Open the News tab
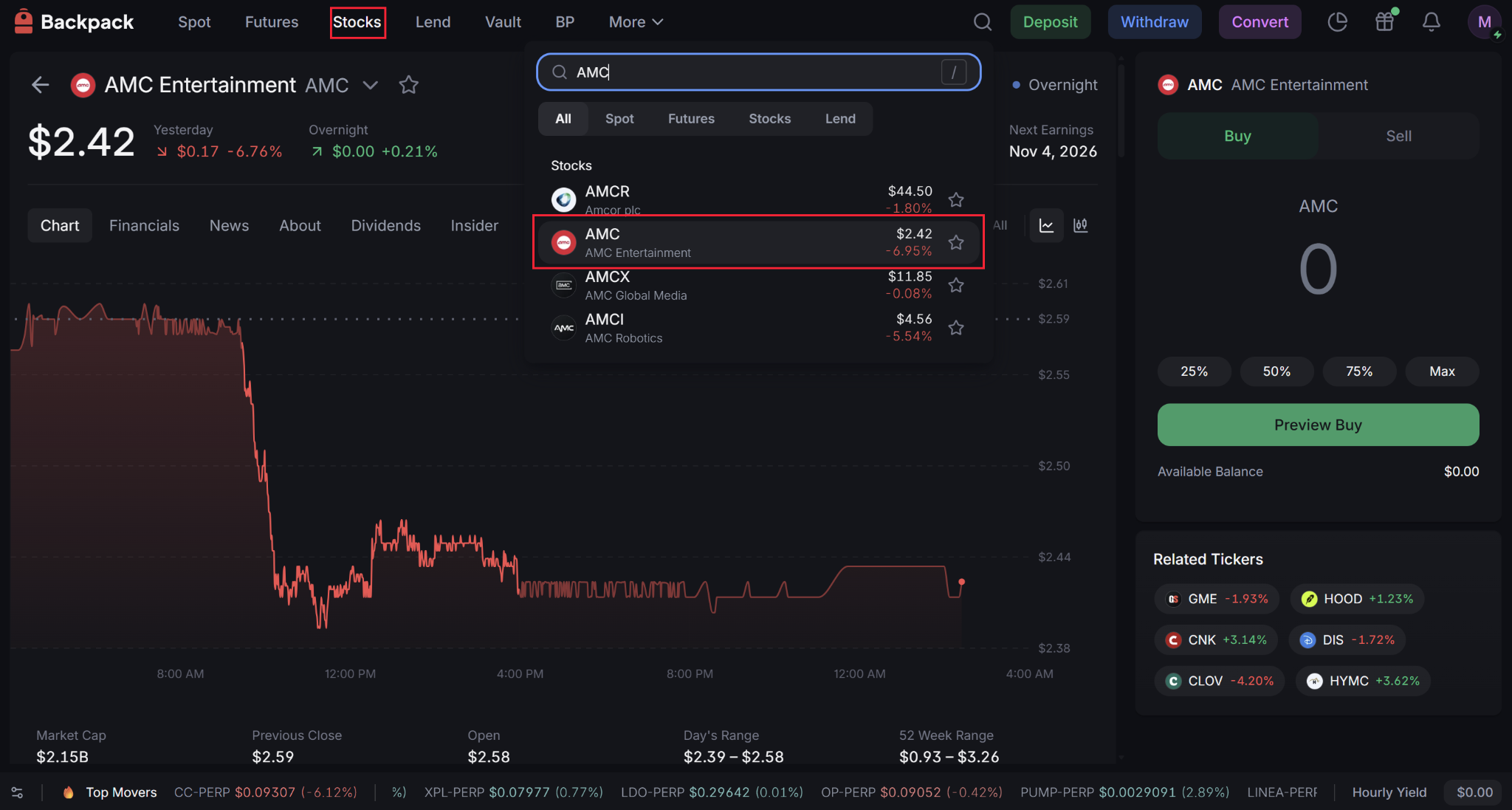 click(229, 225)
